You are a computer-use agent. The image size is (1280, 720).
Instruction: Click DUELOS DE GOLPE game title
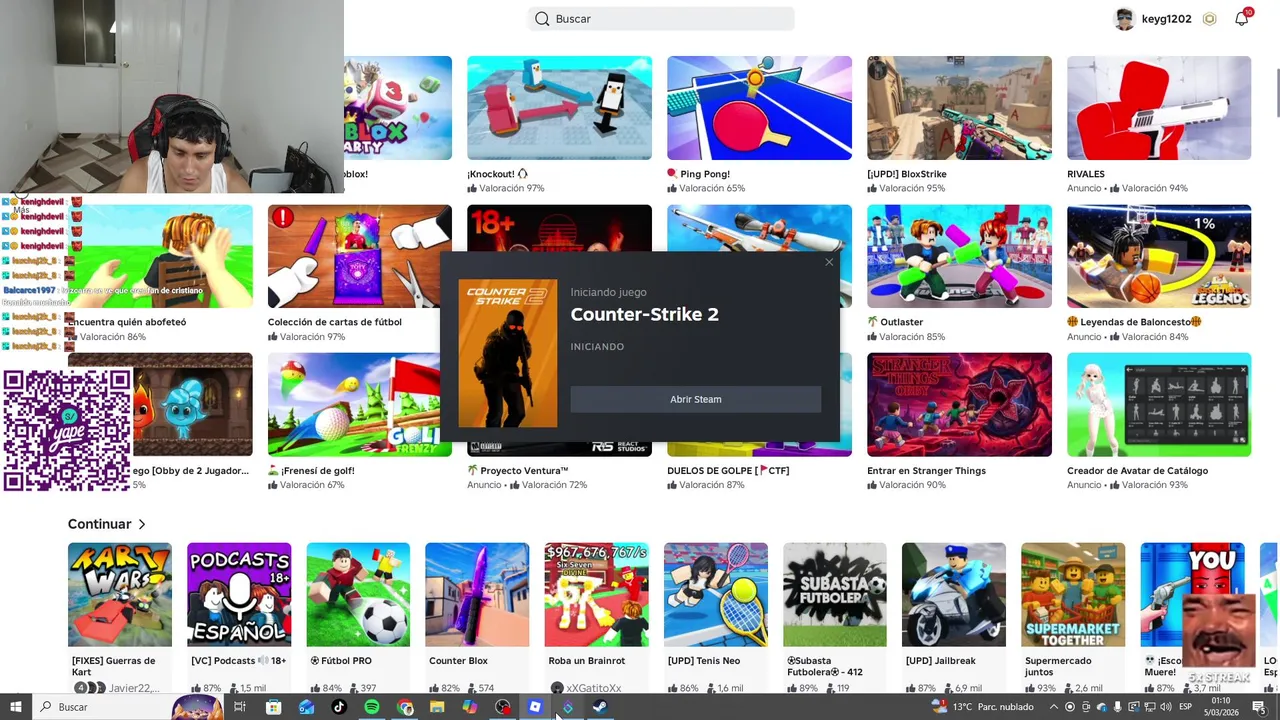[728, 471]
